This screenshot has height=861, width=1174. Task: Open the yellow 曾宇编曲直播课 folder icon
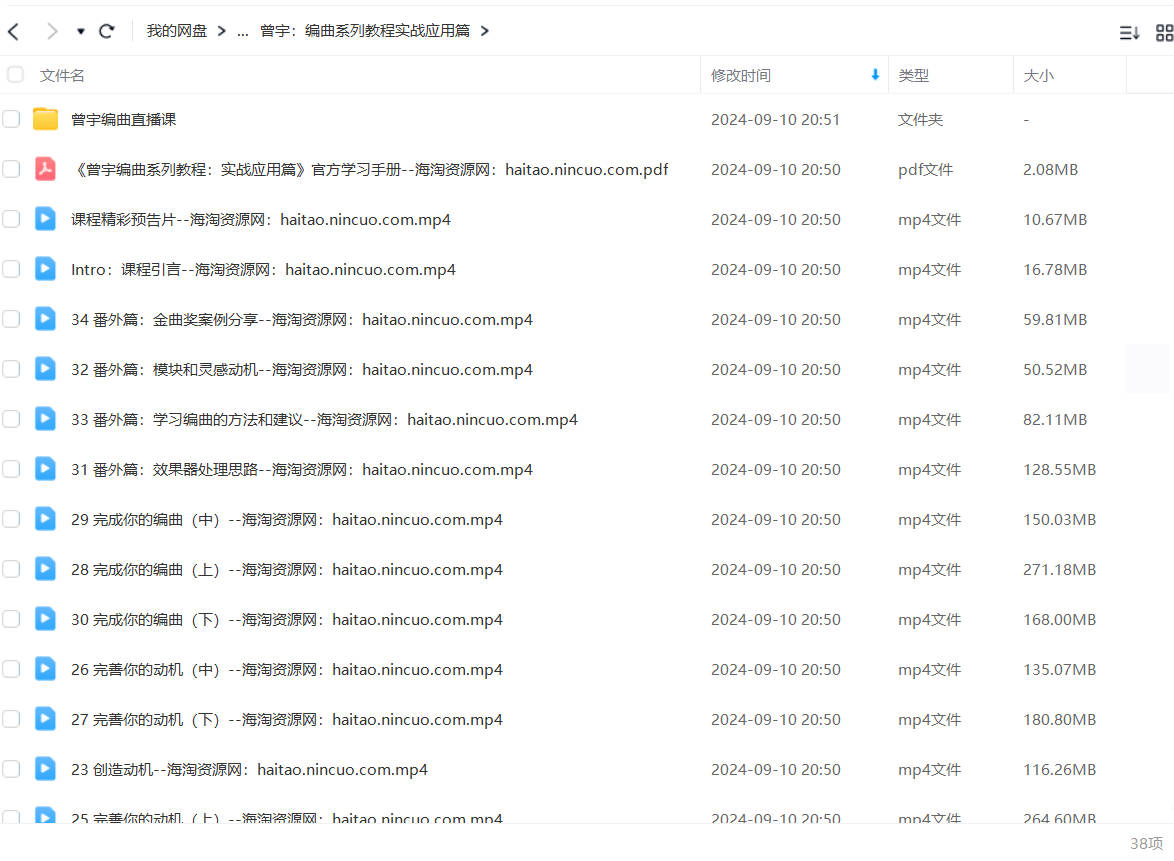coord(45,118)
